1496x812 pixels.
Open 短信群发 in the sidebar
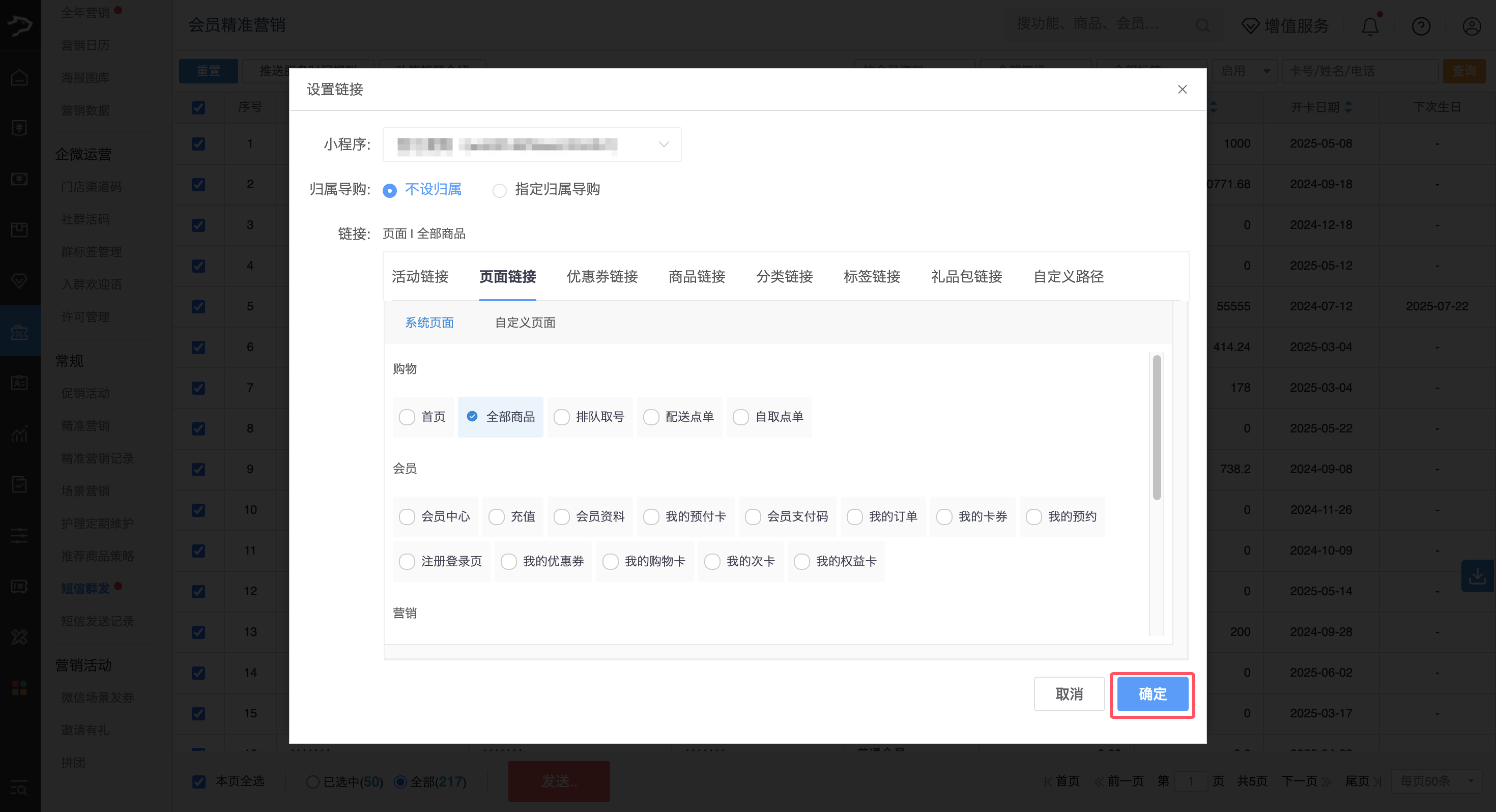[85, 589]
